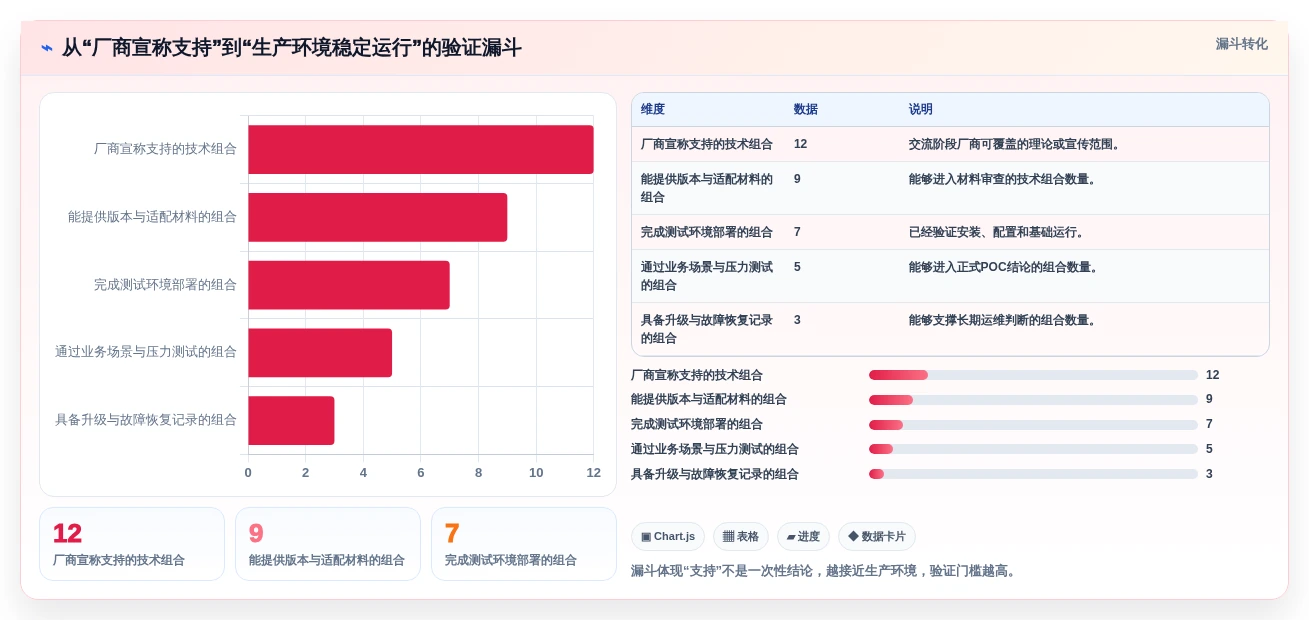The width and height of the screenshot is (1309, 620).
Task: Click table cell 具备升级与故障恢复记录的组合
Action: point(707,329)
